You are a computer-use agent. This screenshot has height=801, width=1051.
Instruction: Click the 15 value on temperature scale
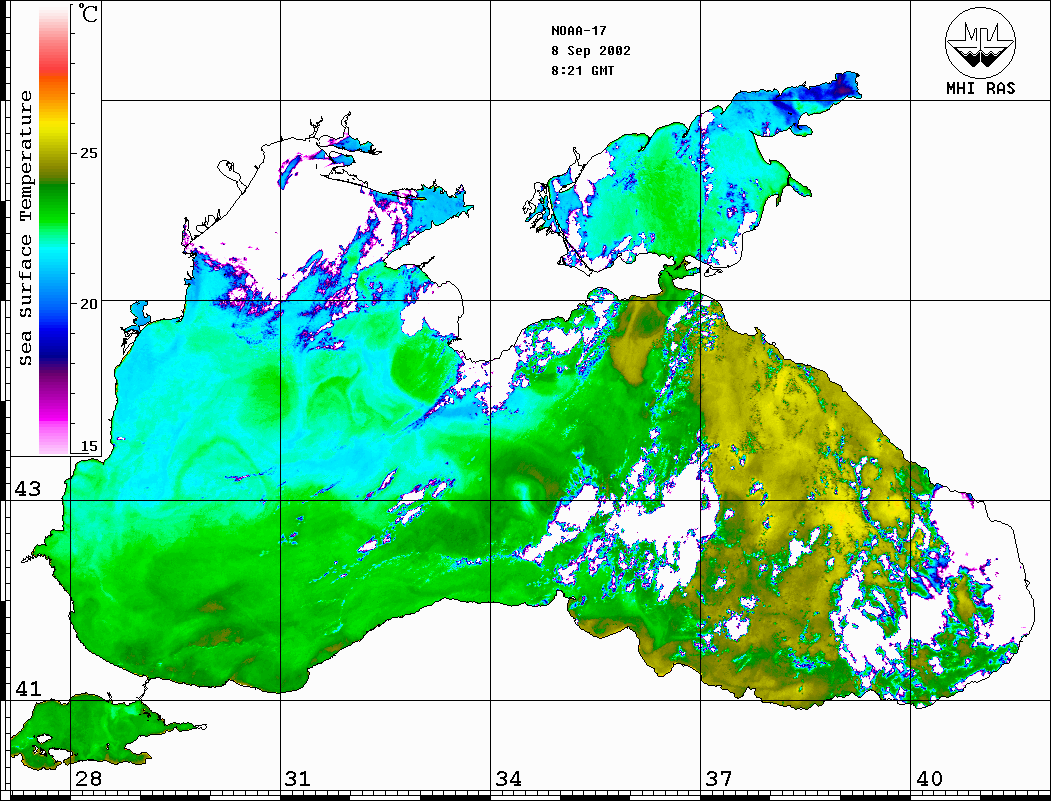pos(88,446)
